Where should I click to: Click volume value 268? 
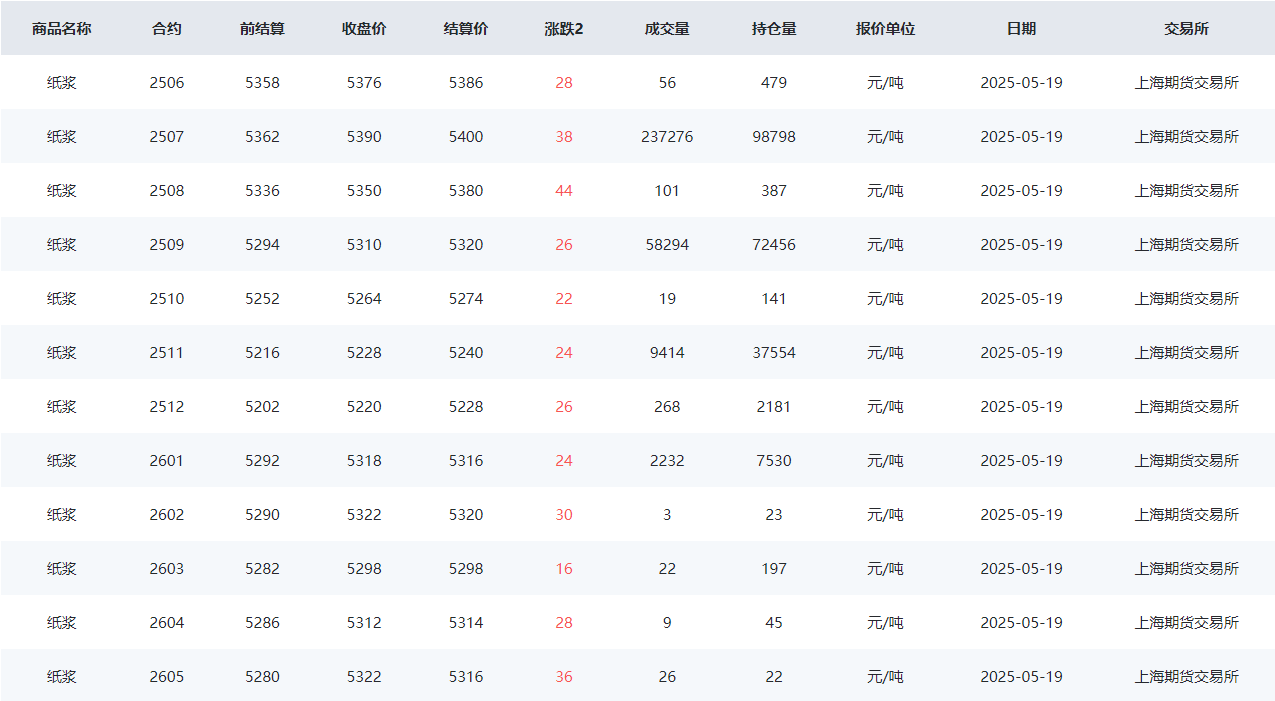point(667,407)
